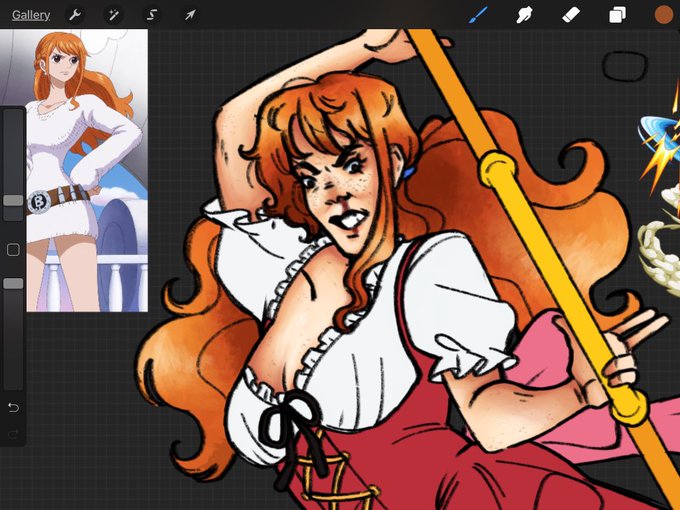
Task: Undo the last stroke
Action: [x=13, y=407]
